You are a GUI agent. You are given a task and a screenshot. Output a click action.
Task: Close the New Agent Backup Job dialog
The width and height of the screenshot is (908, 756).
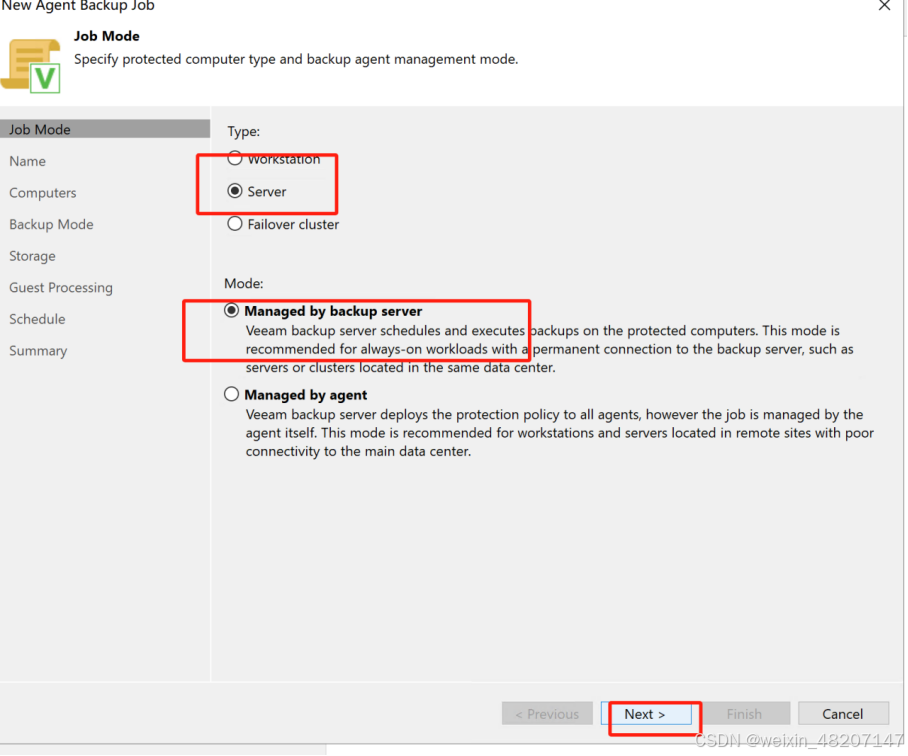tap(884, 6)
